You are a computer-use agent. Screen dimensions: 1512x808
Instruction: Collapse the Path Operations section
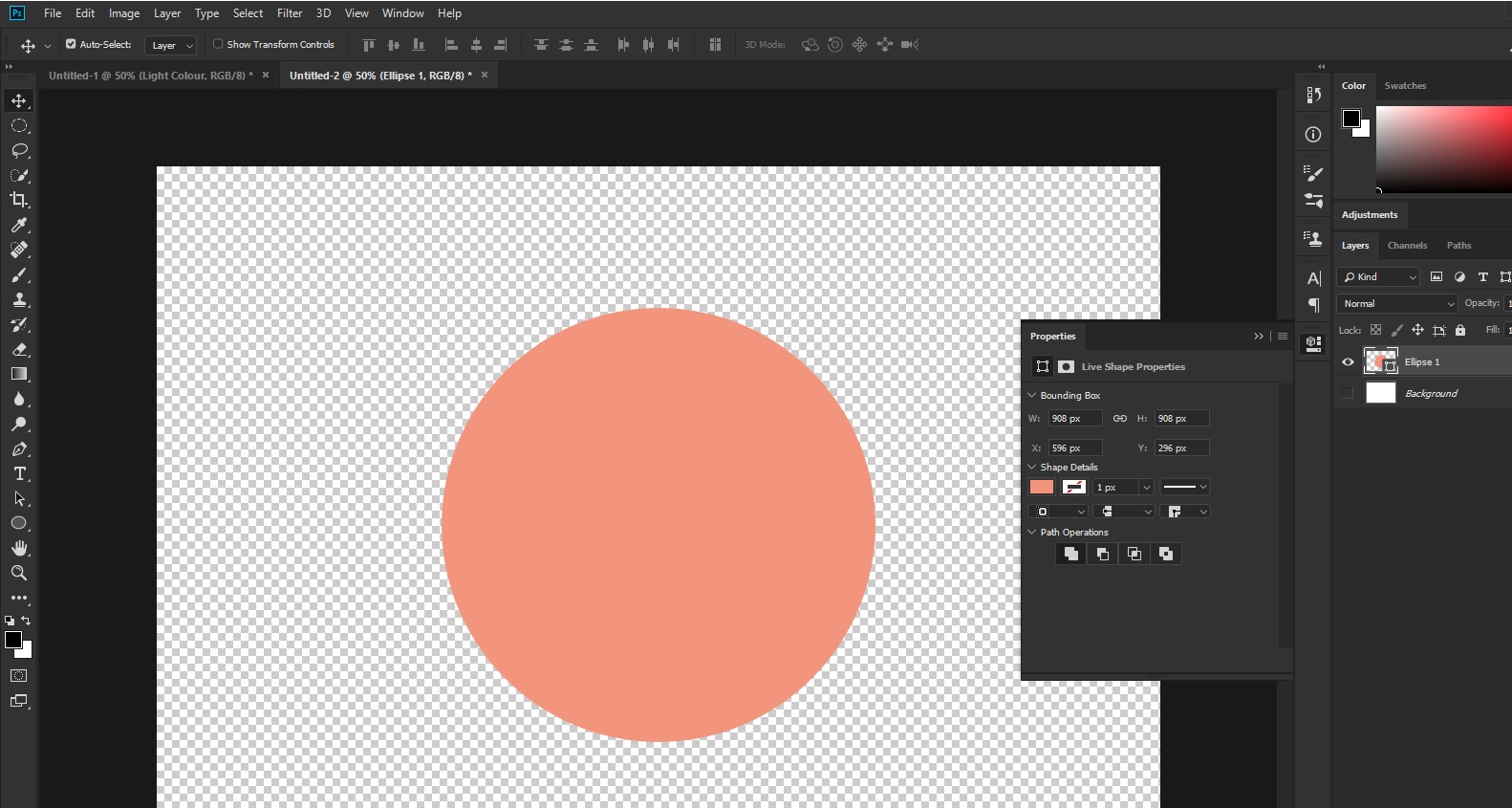click(x=1032, y=532)
